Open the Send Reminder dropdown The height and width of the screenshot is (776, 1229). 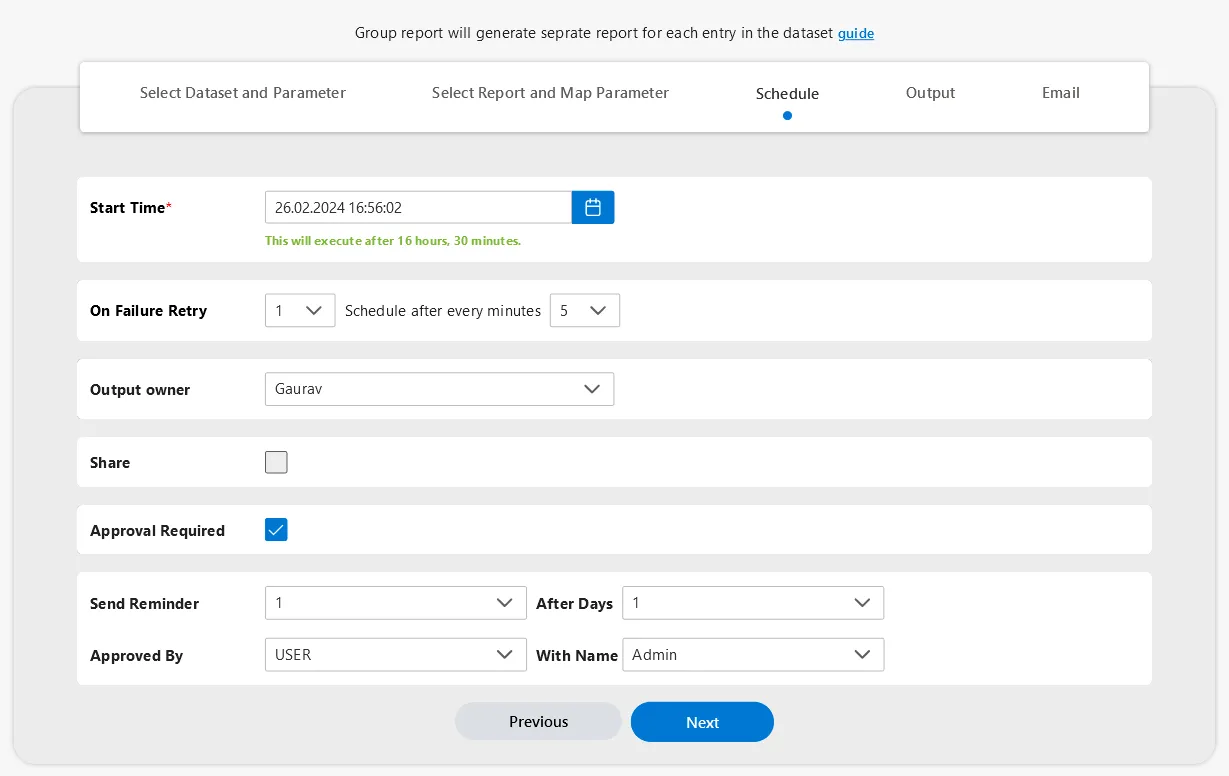coord(396,603)
